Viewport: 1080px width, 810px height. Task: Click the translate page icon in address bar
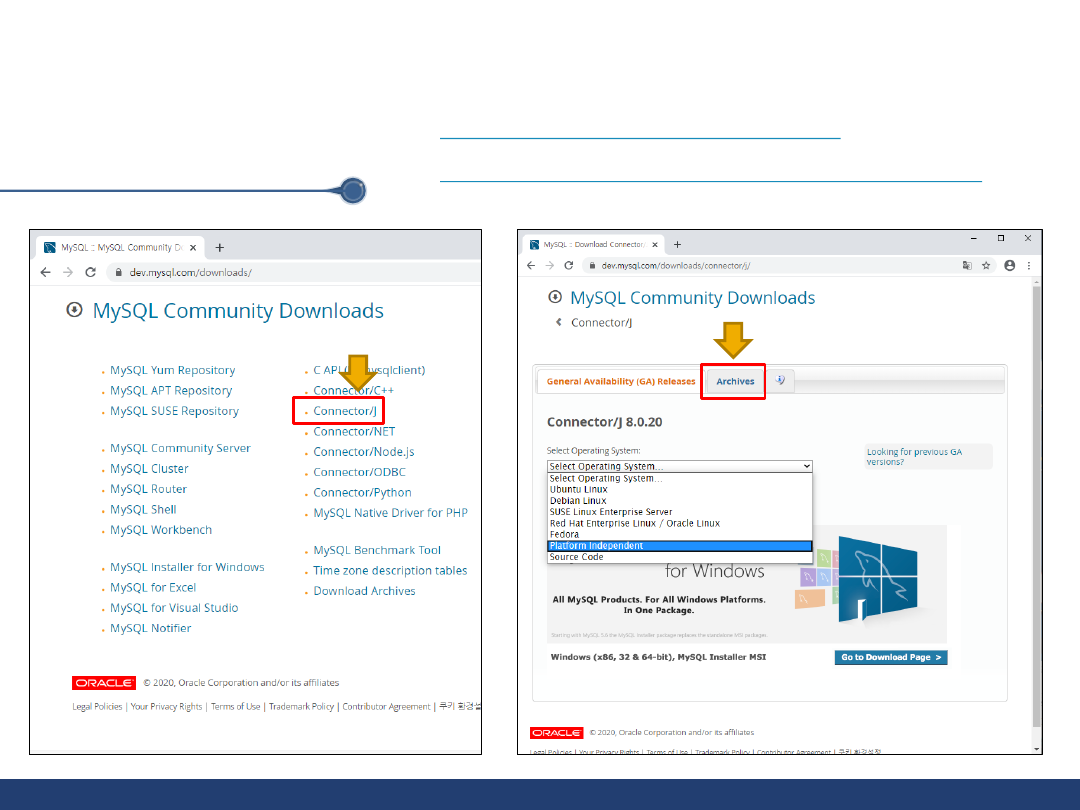coord(967,266)
